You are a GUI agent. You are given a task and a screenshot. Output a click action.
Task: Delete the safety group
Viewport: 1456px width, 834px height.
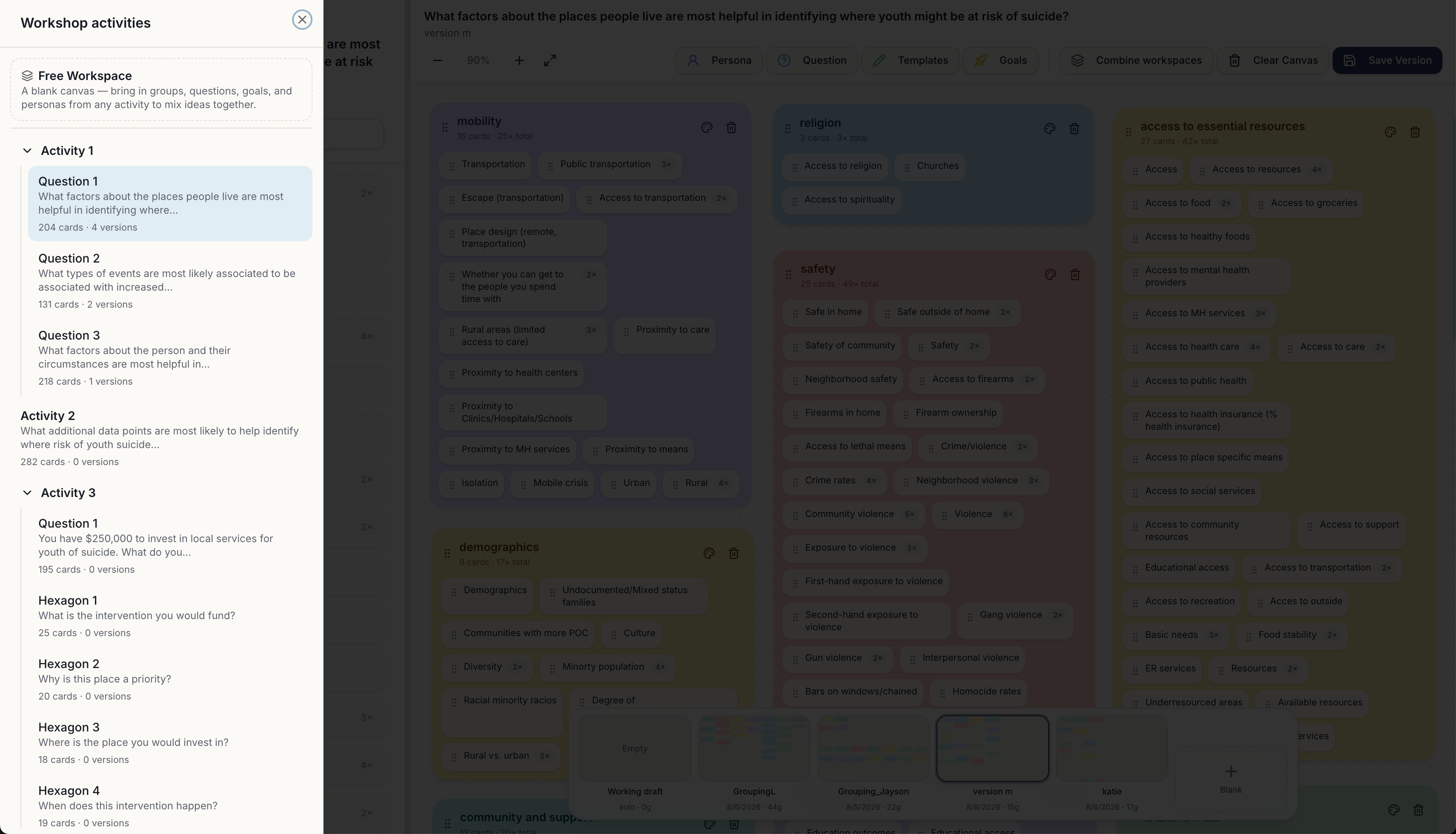click(1075, 275)
